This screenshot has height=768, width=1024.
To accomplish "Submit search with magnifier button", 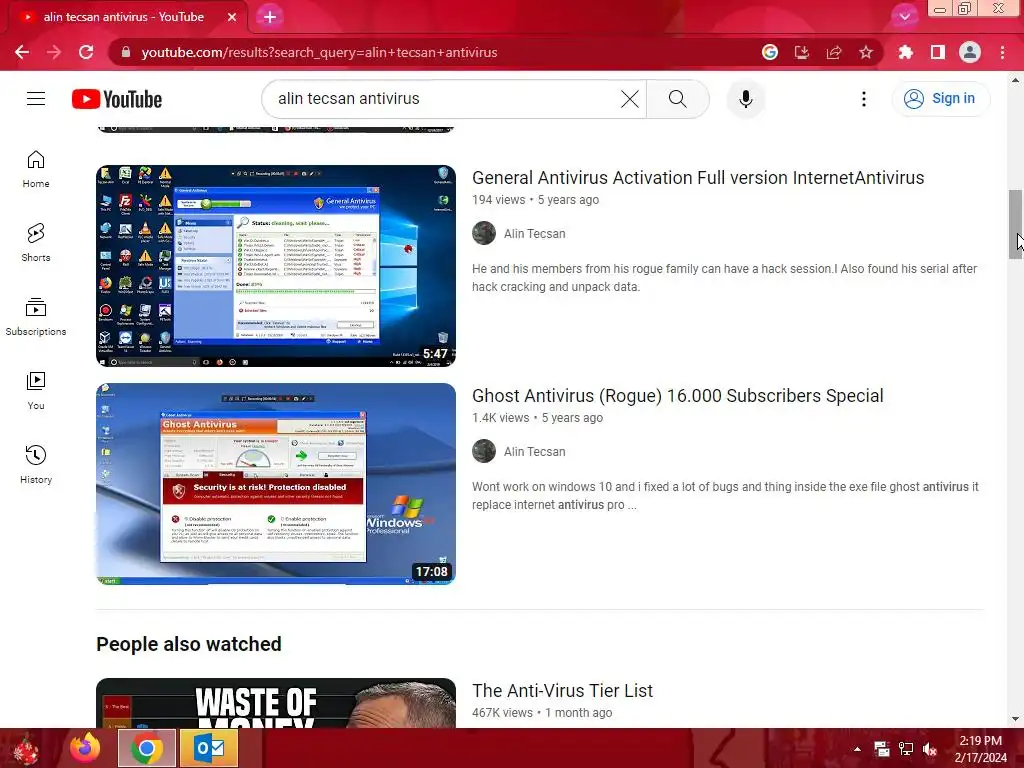I will pos(678,99).
